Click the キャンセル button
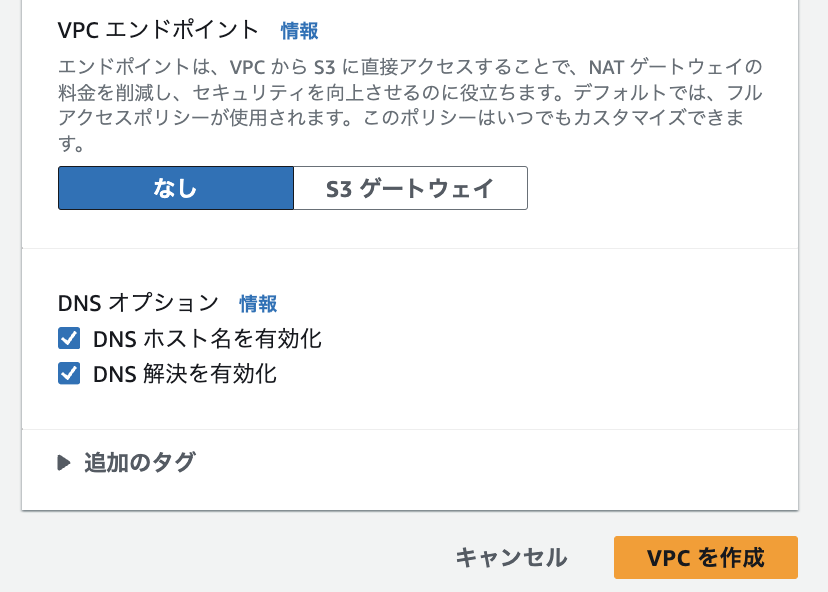828x592 pixels. click(x=511, y=557)
